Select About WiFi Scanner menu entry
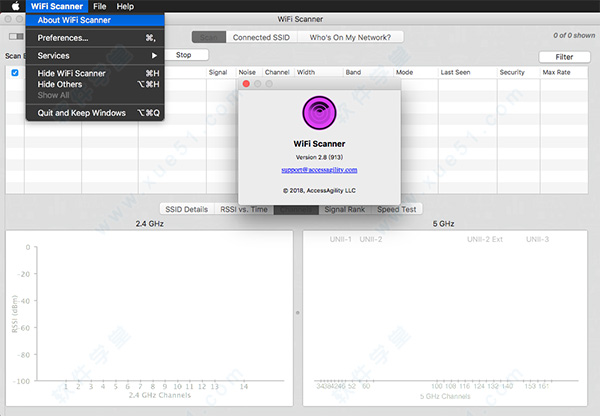This screenshot has height=416, width=600. coord(95,20)
